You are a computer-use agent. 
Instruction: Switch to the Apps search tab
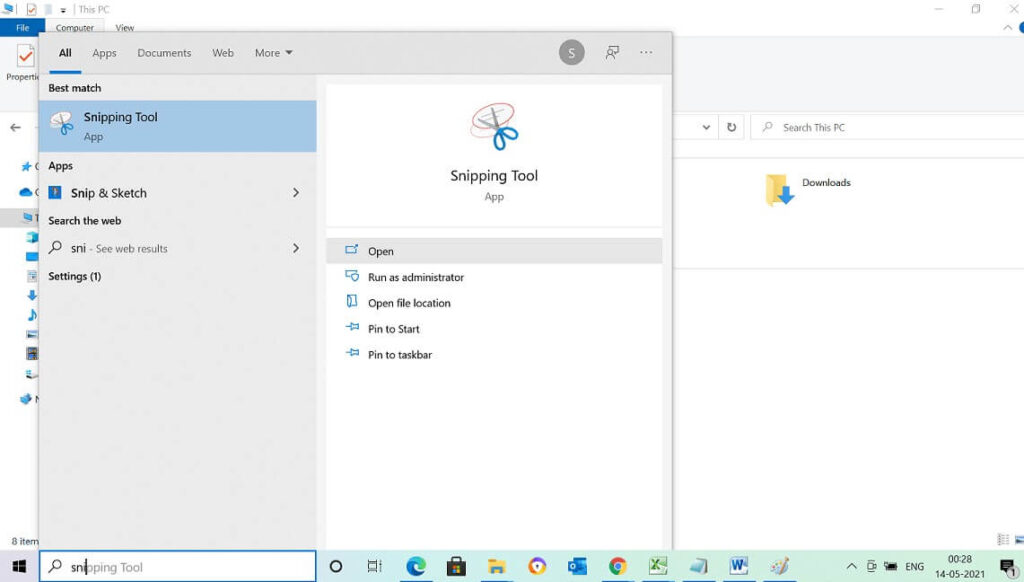[104, 53]
